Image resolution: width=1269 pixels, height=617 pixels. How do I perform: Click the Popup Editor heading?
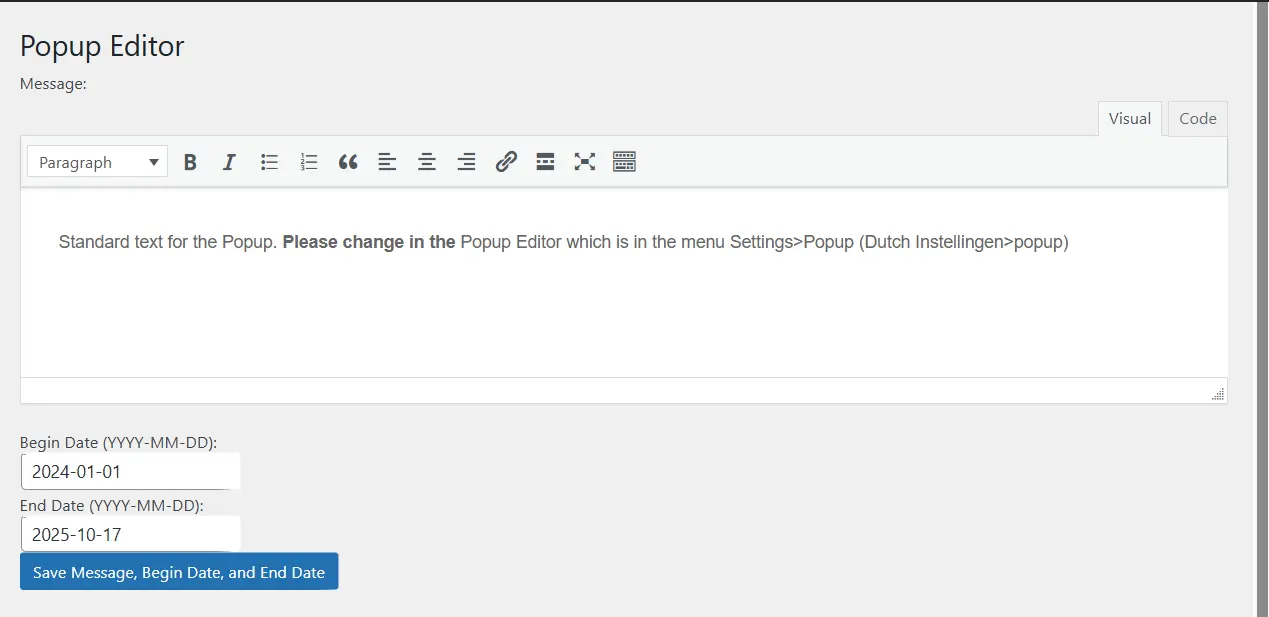(102, 46)
